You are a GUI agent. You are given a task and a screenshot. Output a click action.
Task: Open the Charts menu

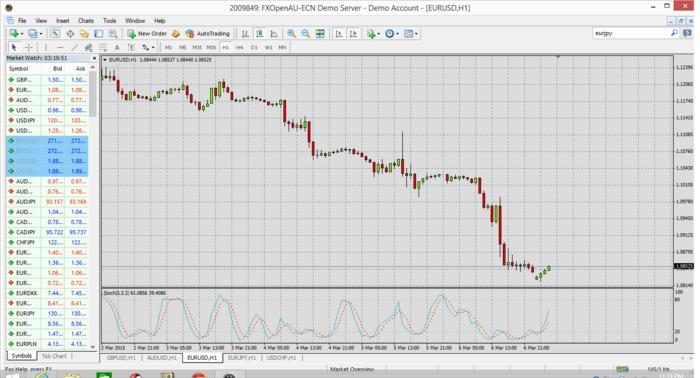click(86, 21)
